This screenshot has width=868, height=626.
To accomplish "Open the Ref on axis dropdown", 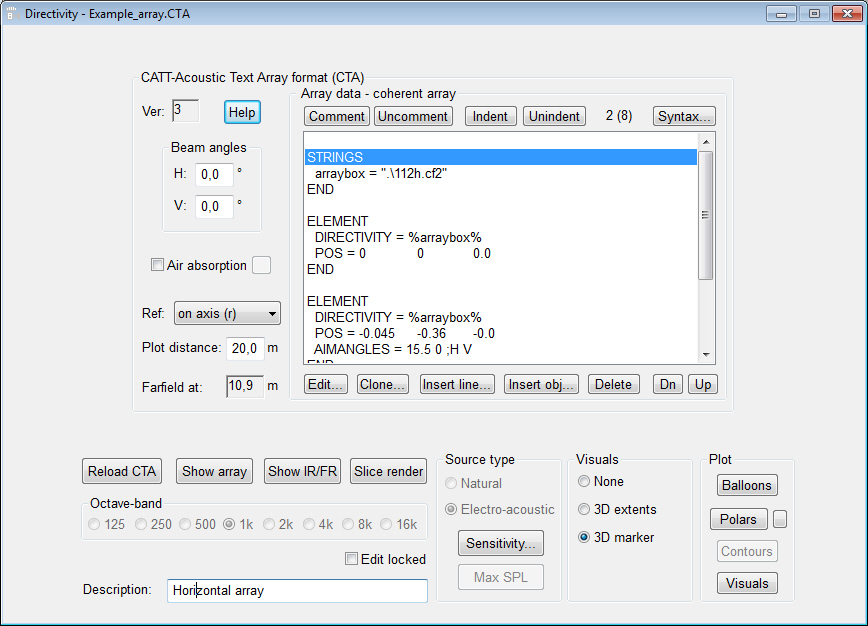I will coord(227,314).
